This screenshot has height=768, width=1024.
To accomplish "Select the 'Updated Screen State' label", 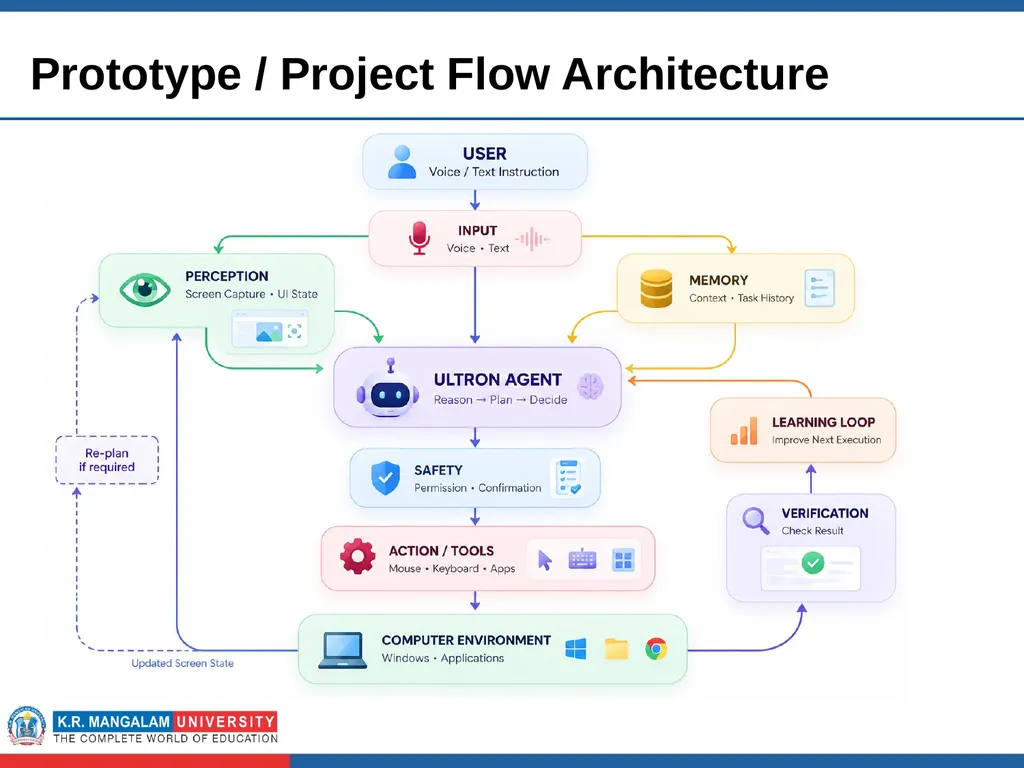I will [182, 663].
